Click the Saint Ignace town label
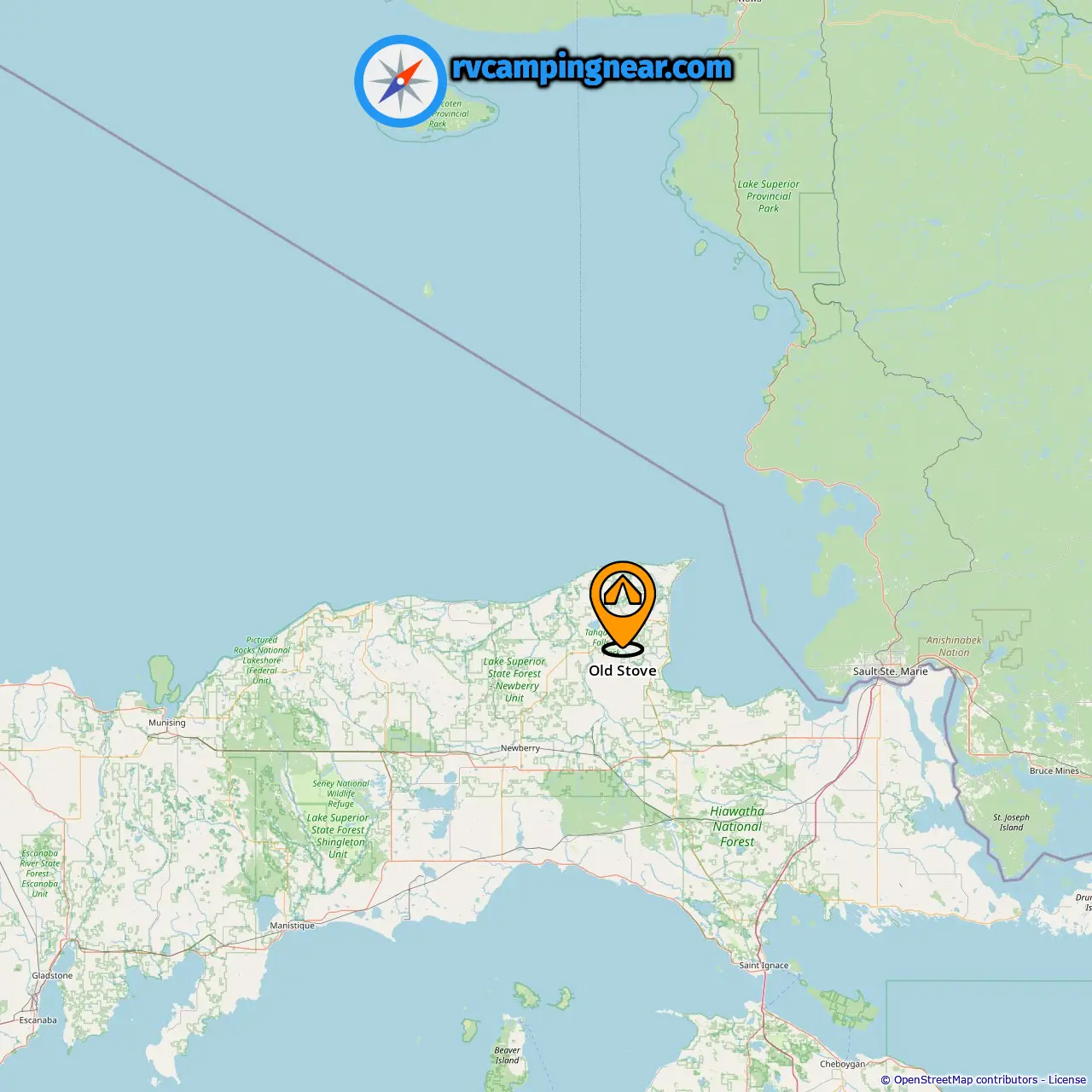The width and height of the screenshot is (1092, 1092). [764, 966]
